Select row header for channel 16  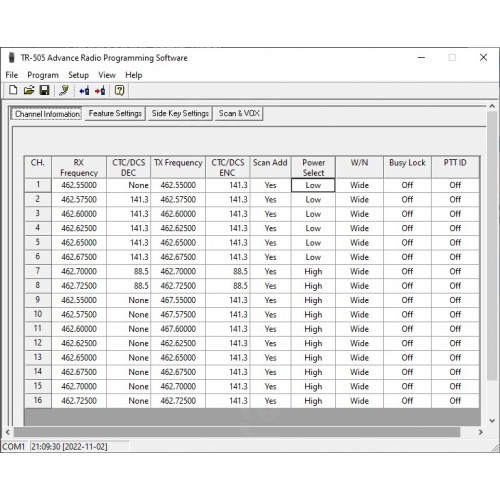[38, 401]
